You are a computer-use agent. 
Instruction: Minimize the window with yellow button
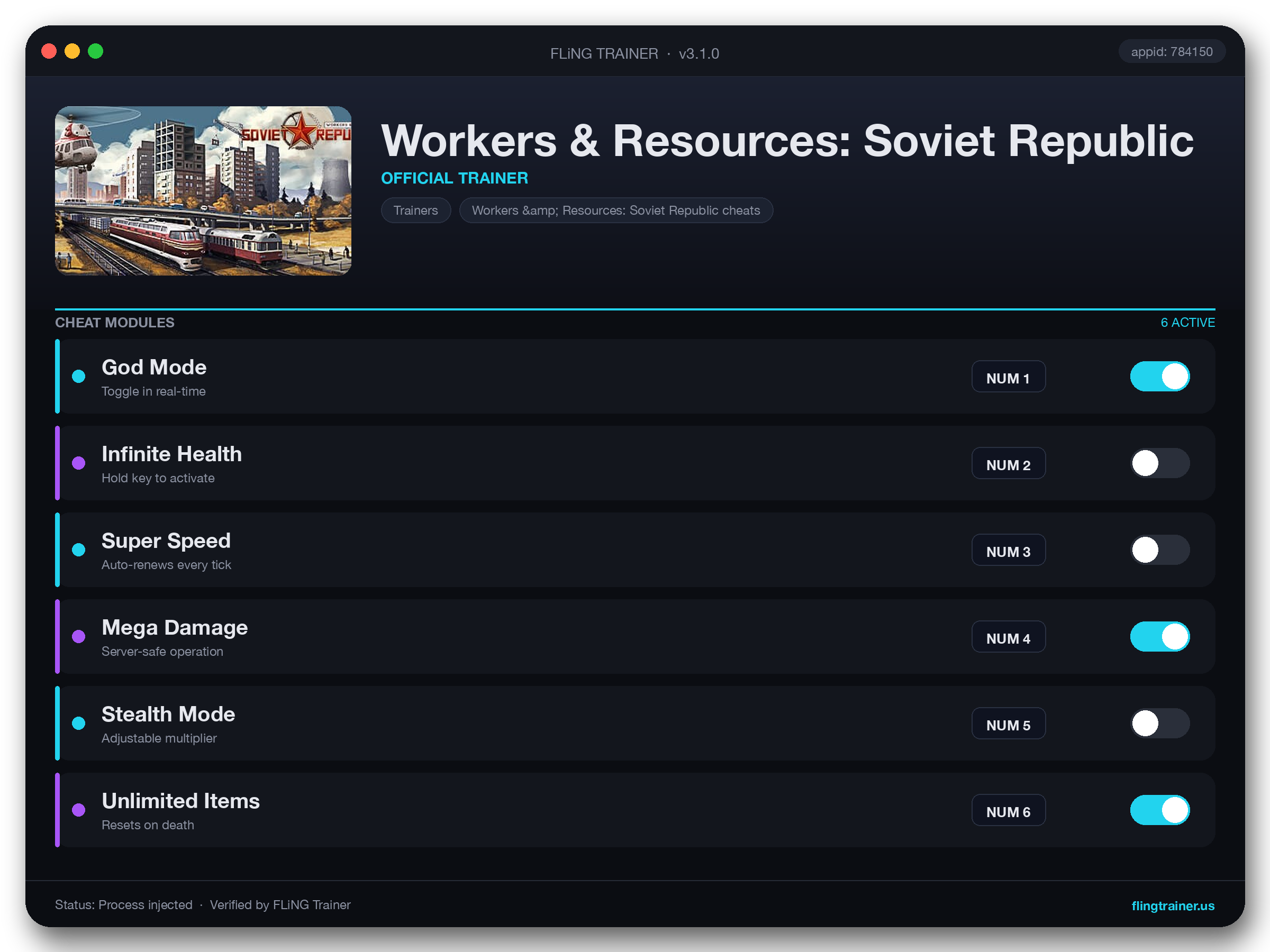click(72, 51)
